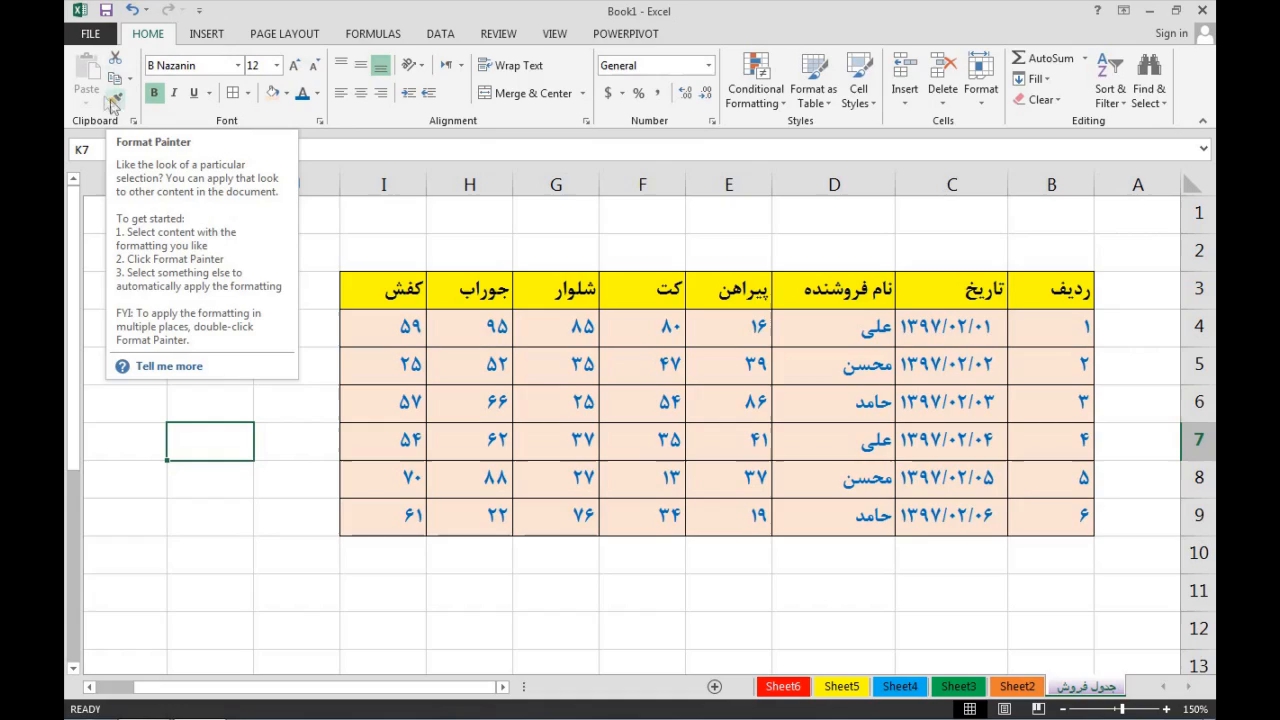Add a new sheet with plus icon

[x=714, y=686]
